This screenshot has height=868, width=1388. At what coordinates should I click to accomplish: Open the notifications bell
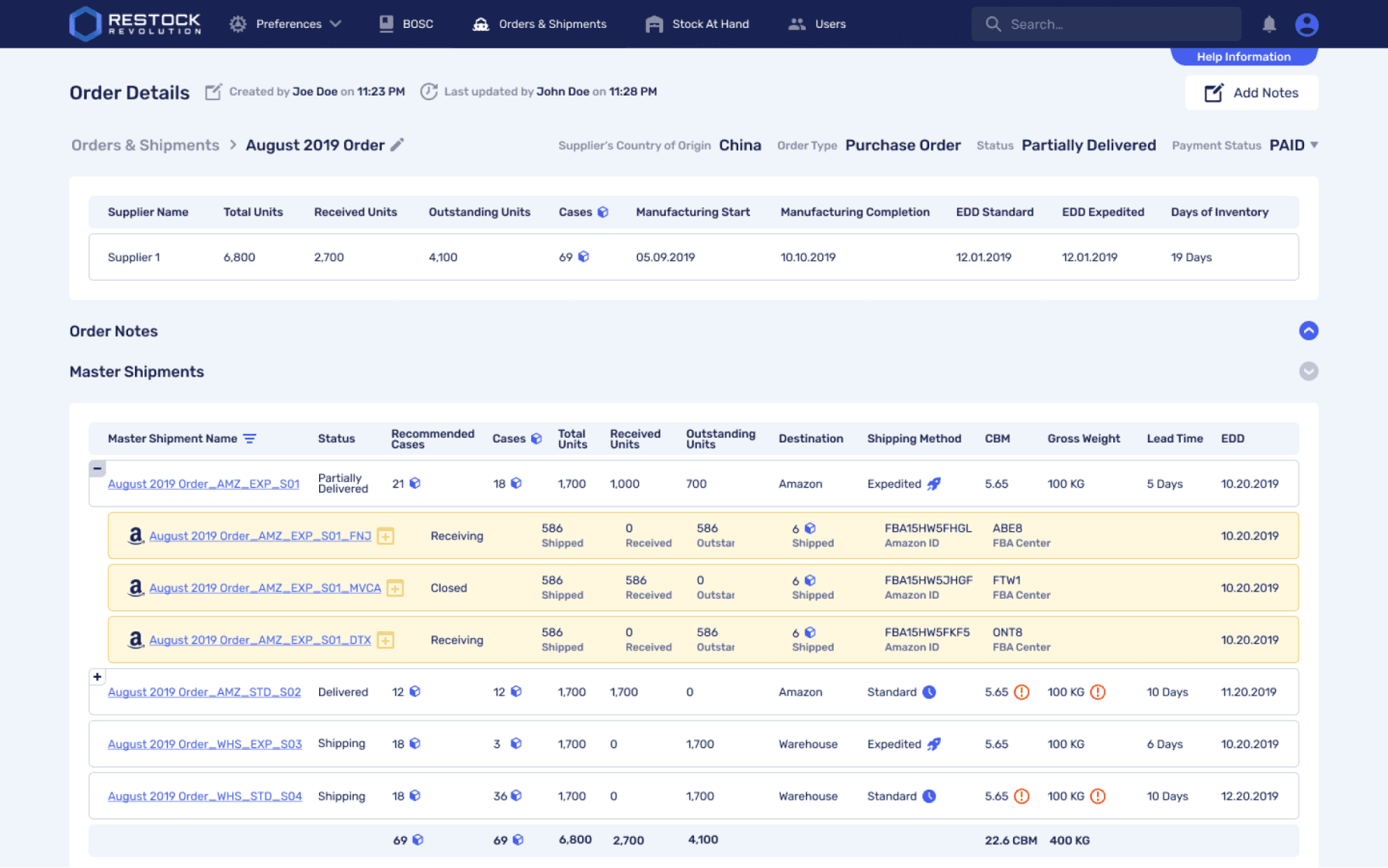1269,24
